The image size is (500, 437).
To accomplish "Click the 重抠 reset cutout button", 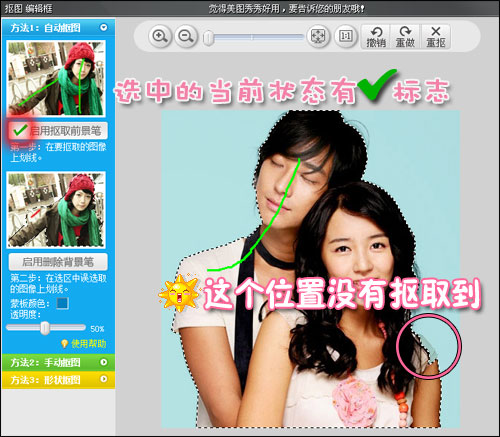I will point(436,37).
